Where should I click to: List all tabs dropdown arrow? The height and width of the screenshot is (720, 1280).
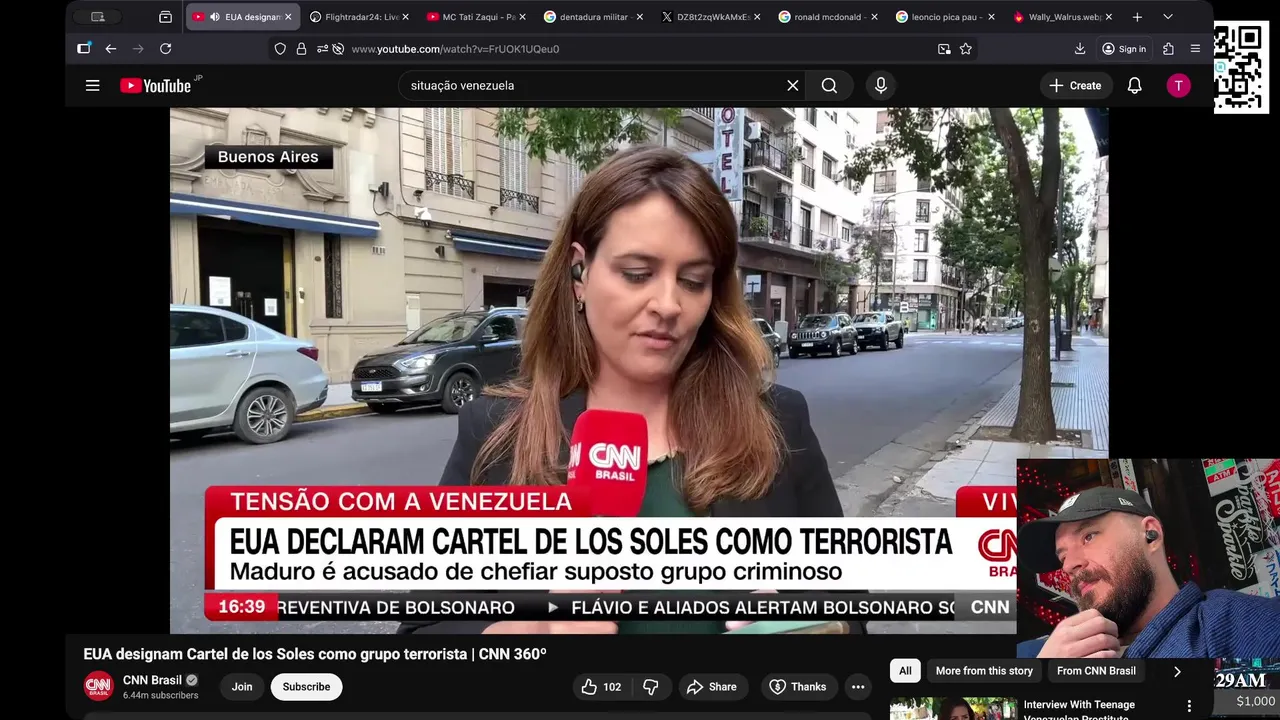(1167, 17)
